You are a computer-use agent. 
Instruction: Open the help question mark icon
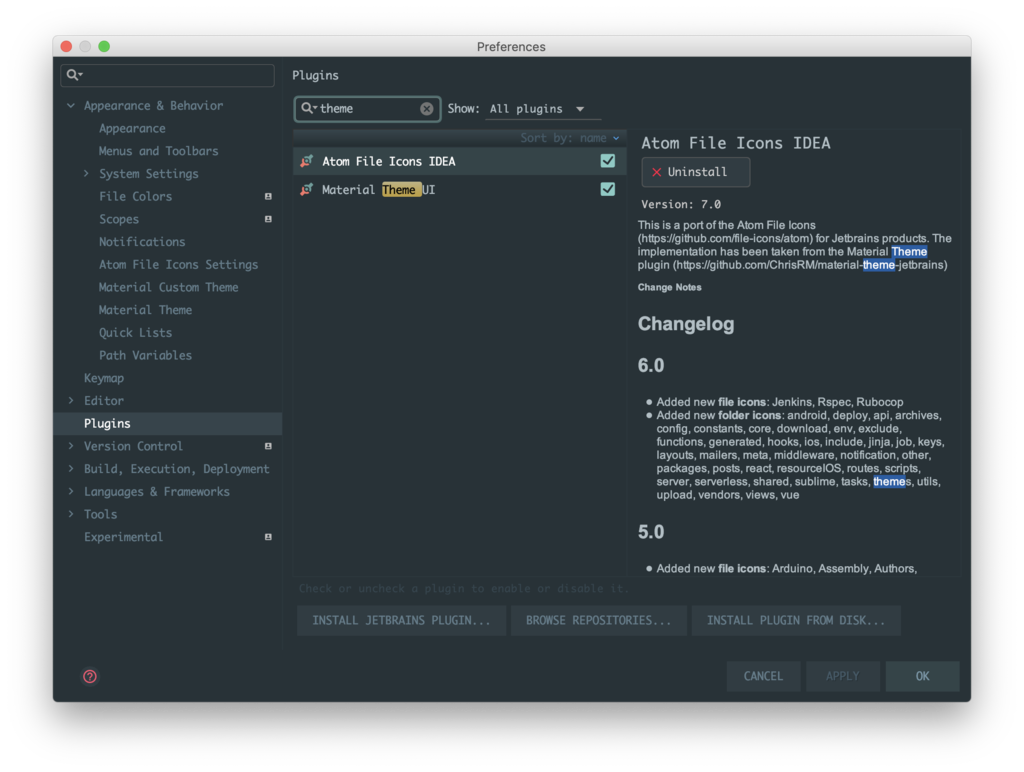click(x=90, y=677)
